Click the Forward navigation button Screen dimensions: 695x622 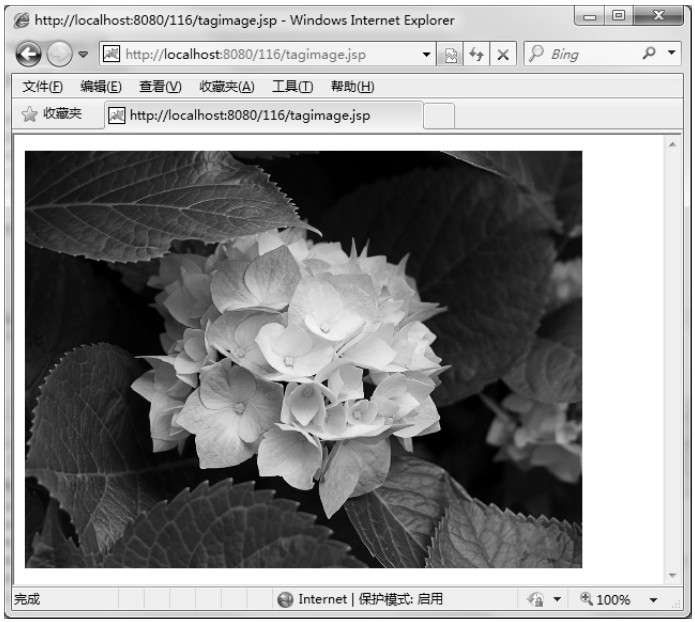[59, 55]
